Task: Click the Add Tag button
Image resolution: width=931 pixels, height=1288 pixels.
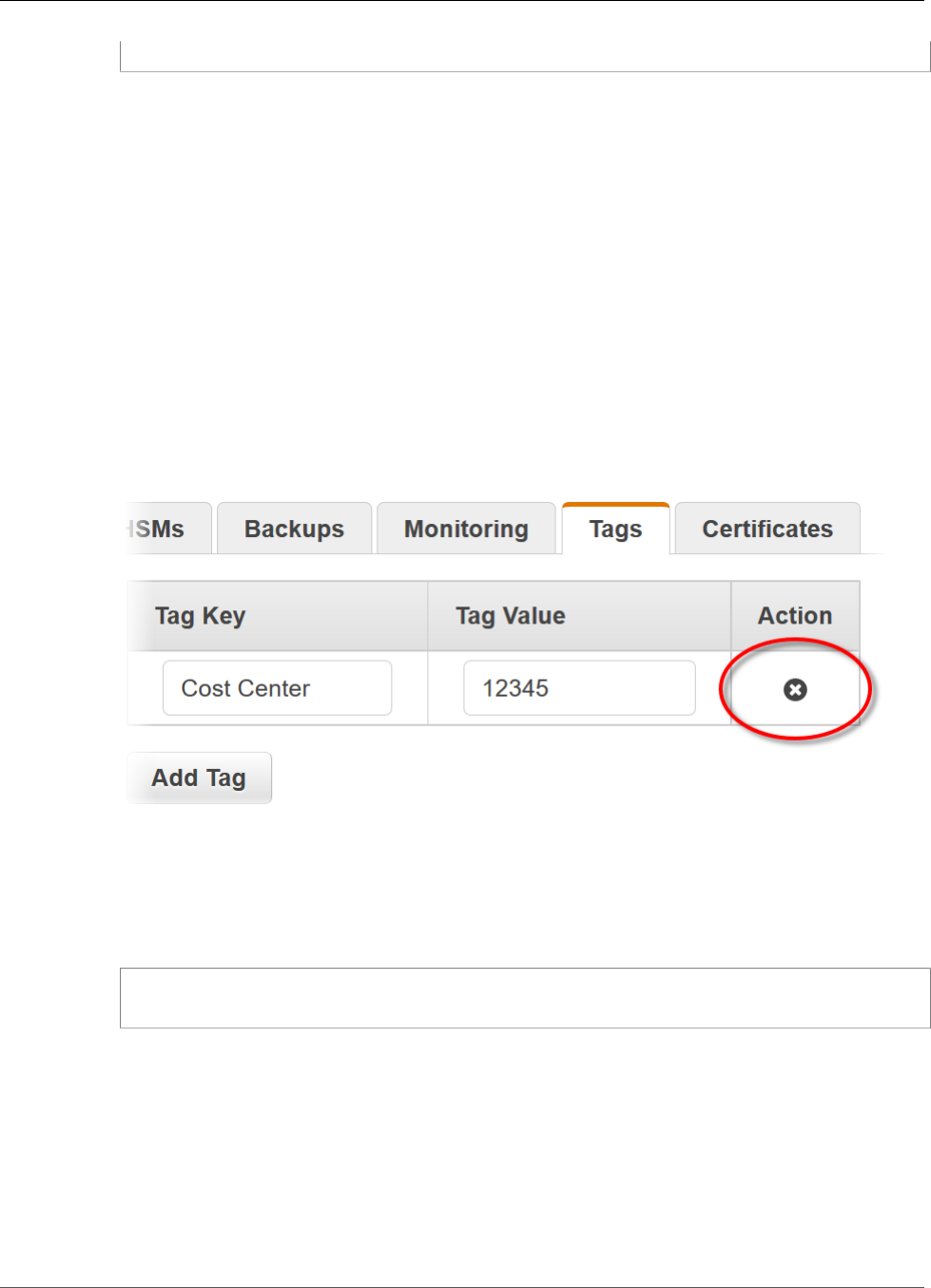Action: pyautogui.click(x=200, y=778)
